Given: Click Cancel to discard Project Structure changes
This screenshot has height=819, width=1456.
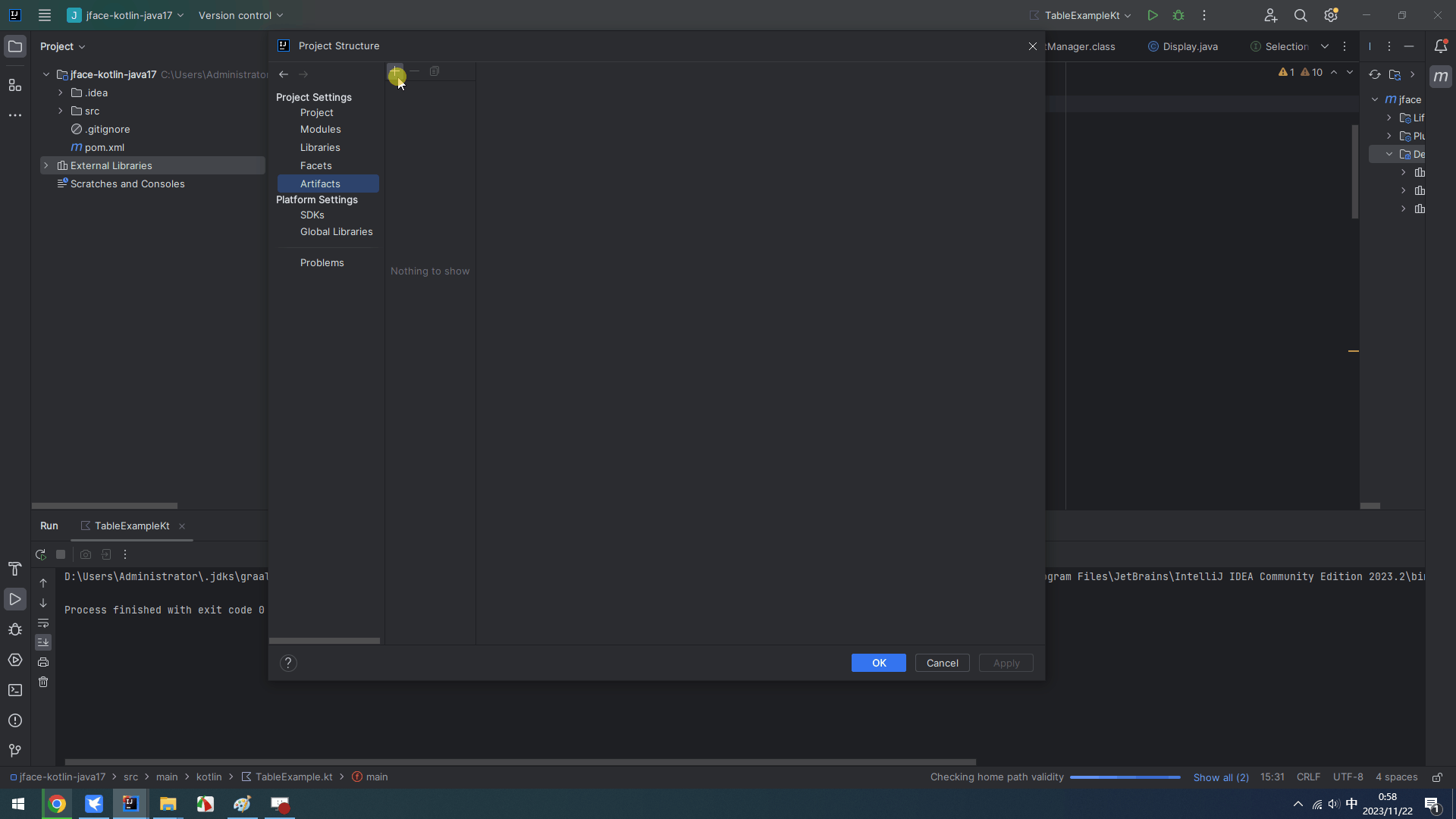Looking at the screenshot, I should click(942, 663).
